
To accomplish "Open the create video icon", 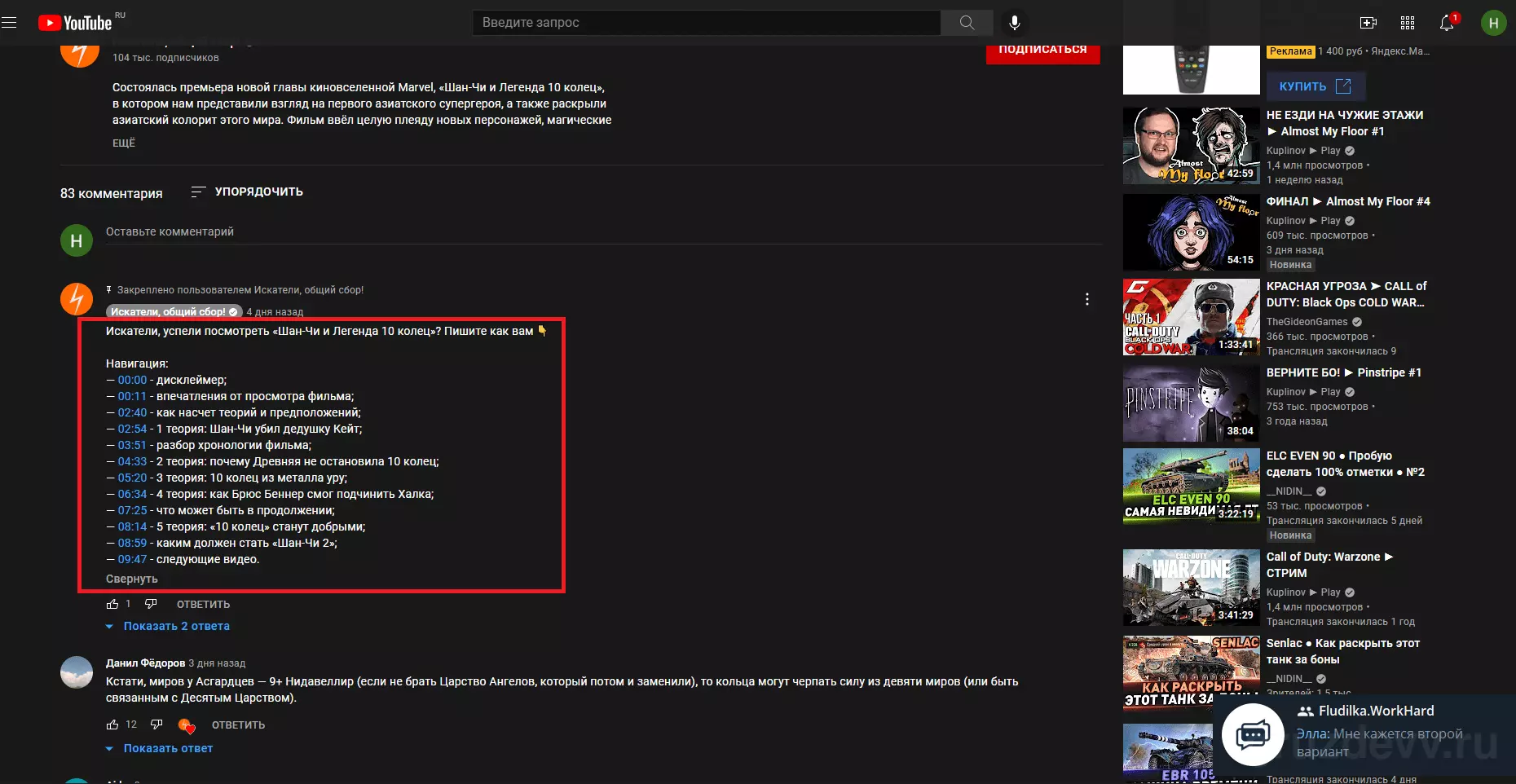I will tap(1368, 23).
